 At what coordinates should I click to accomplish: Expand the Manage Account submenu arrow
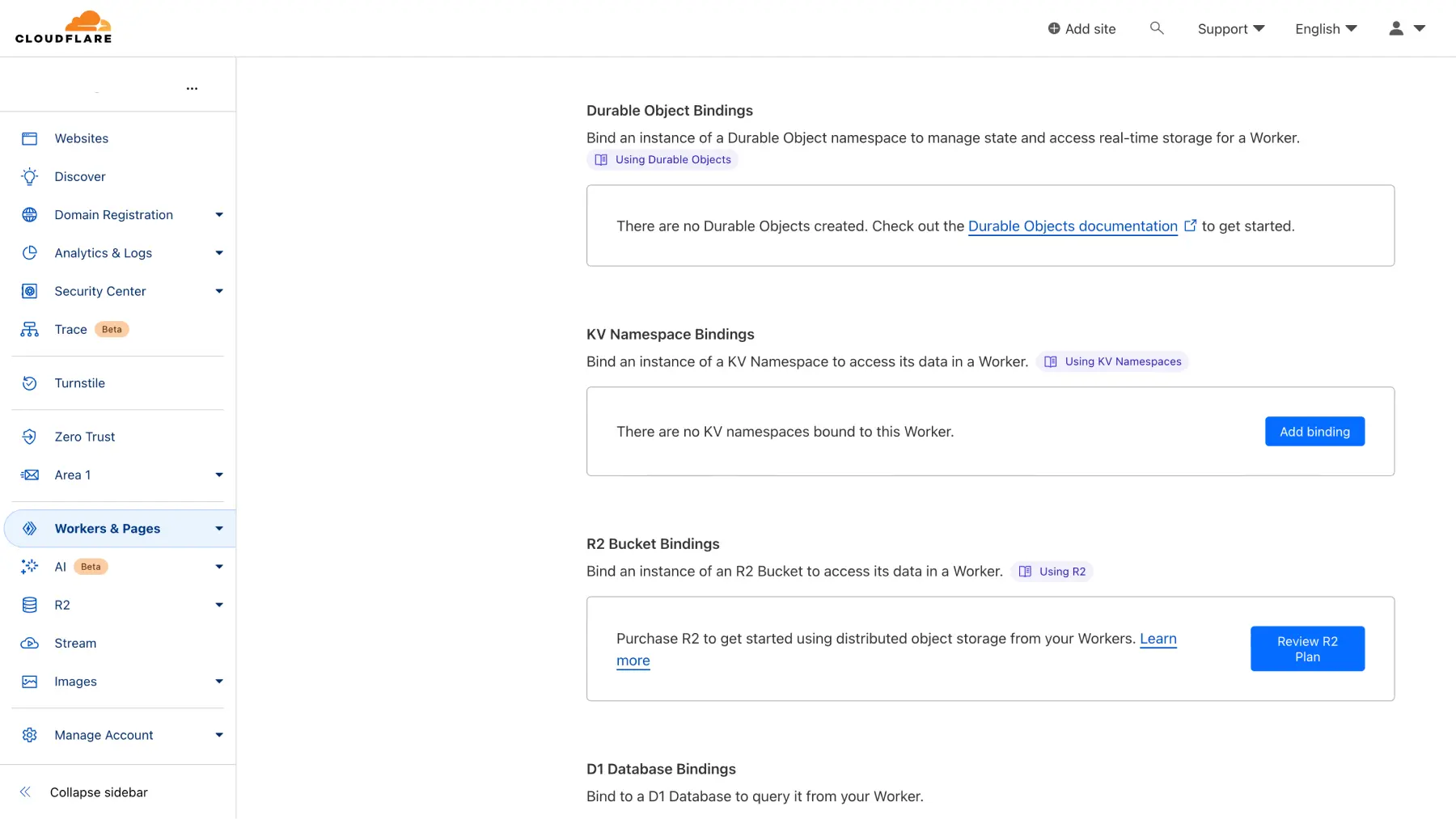[219, 735]
